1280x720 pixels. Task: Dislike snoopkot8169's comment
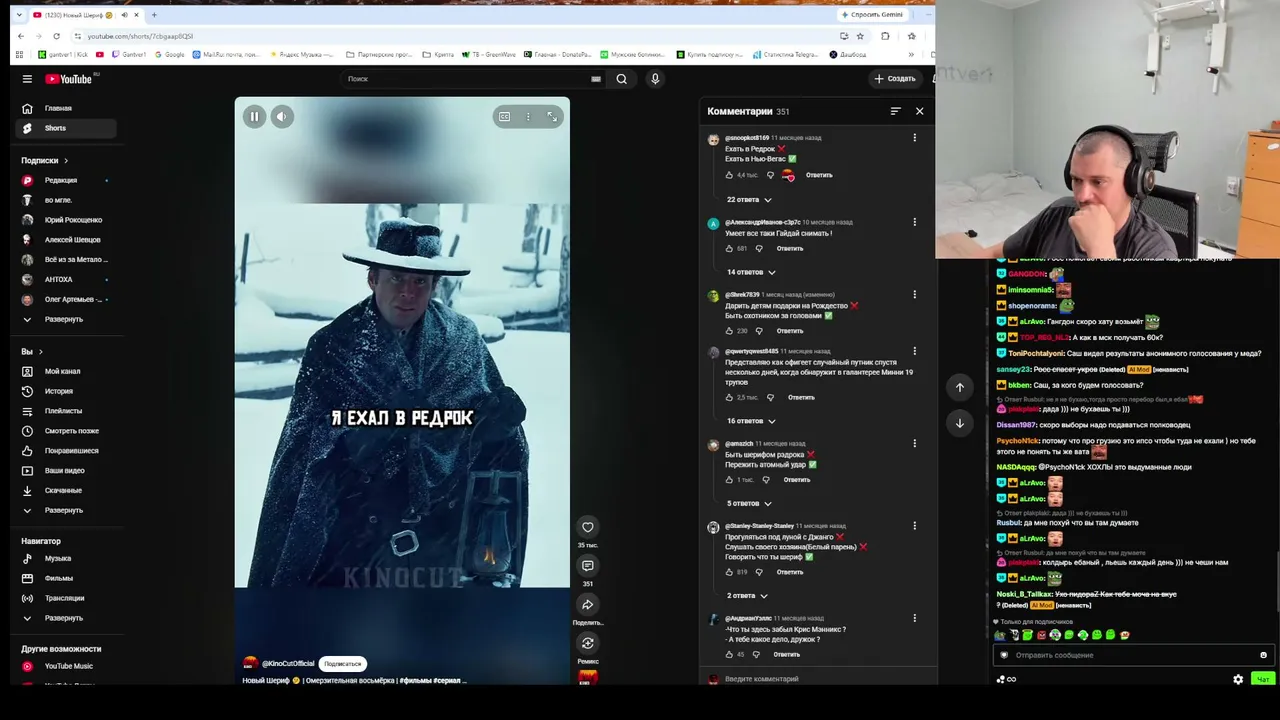(x=770, y=175)
